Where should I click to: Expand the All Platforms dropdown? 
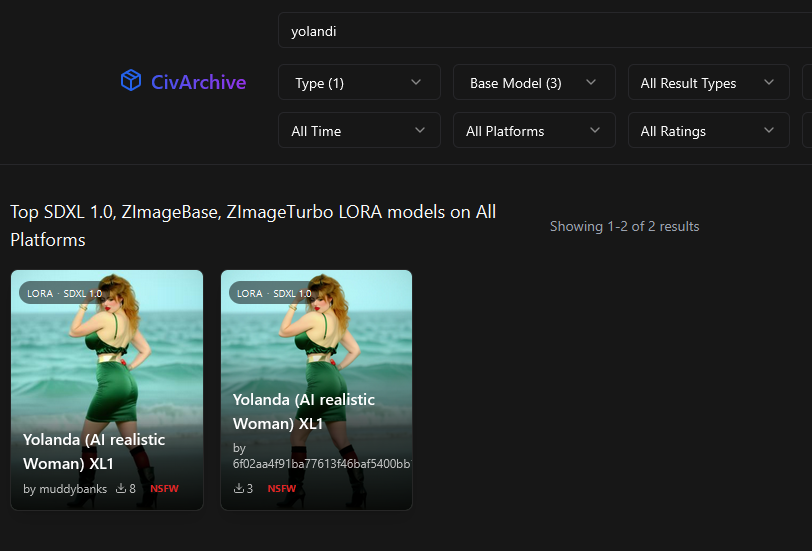point(534,130)
